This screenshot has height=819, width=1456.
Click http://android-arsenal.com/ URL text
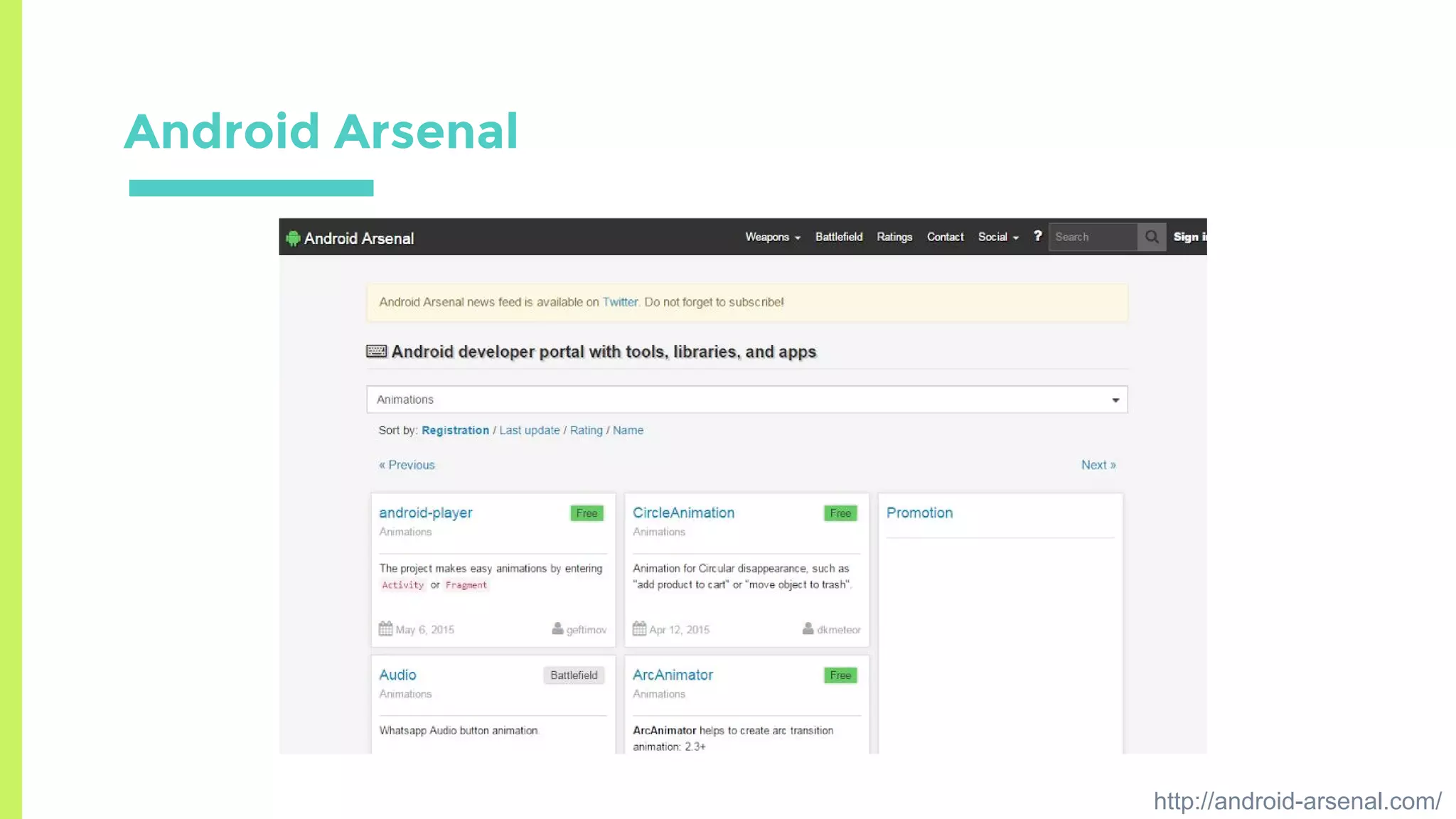1297,801
